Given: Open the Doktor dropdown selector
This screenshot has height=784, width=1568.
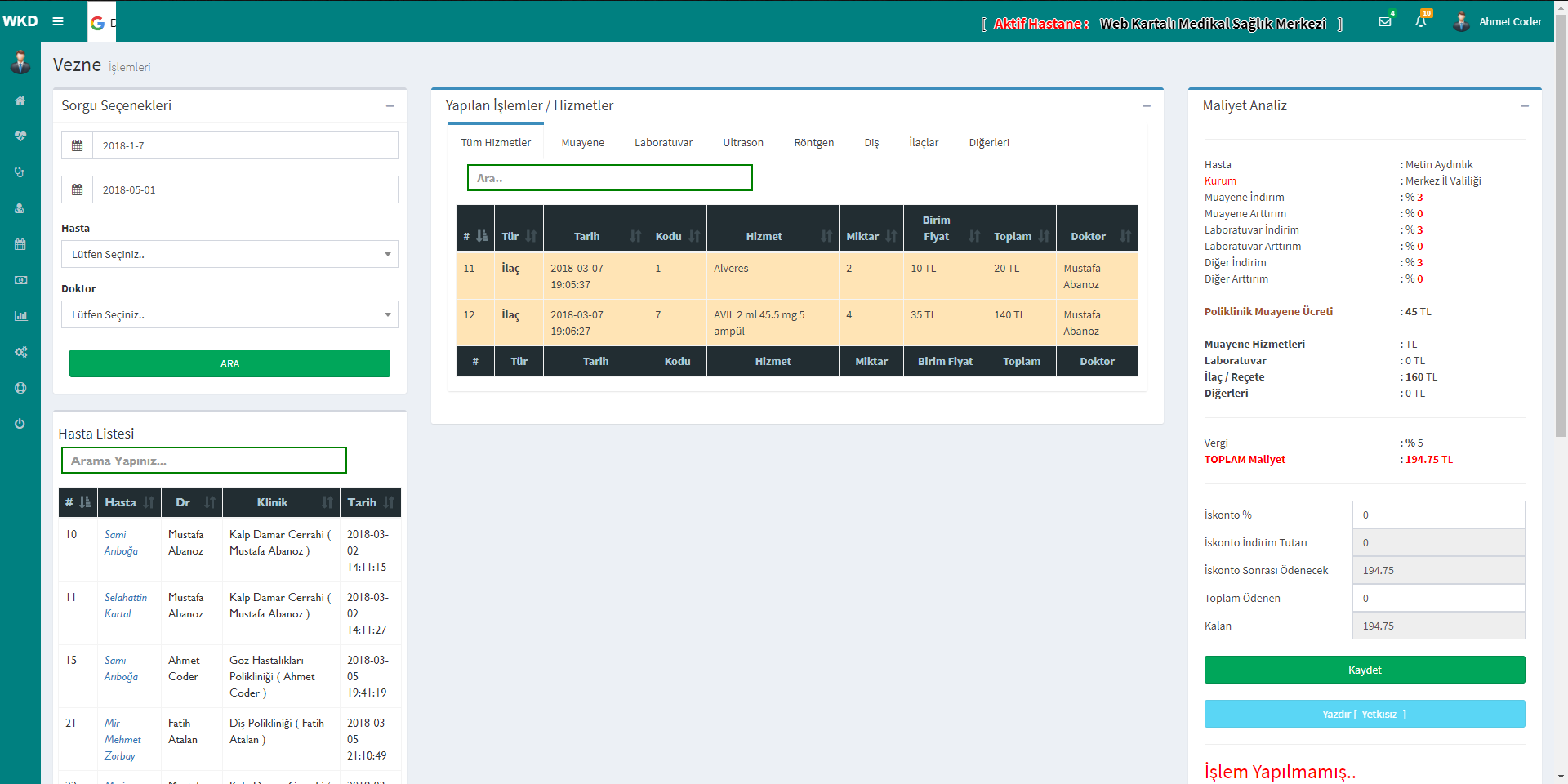Looking at the screenshot, I should click(x=229, y=314).
